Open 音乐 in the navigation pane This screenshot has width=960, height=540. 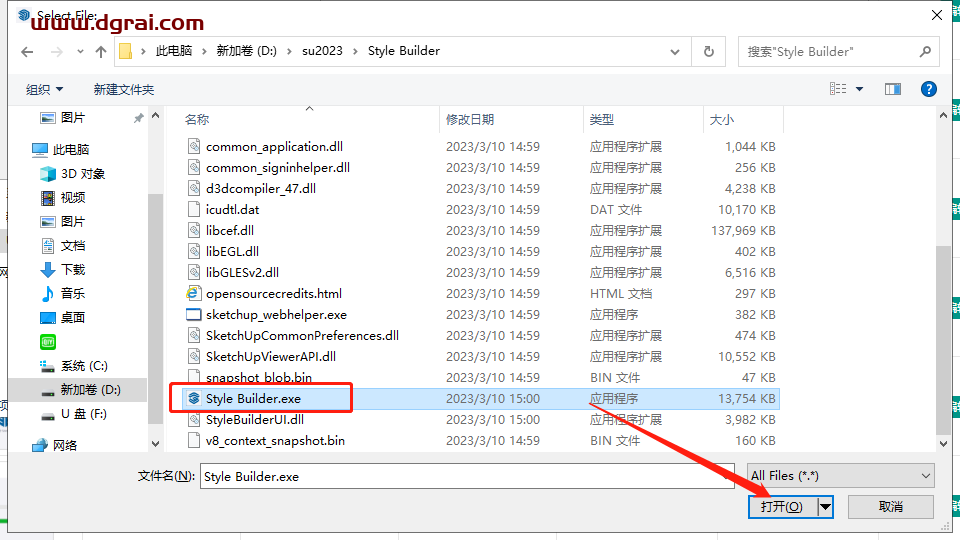(x=73, y=293)
